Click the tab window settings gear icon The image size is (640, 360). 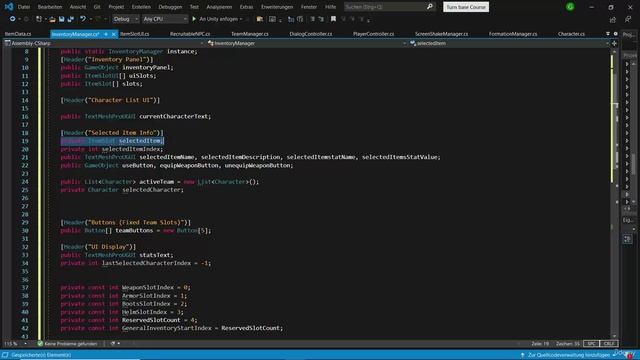tap(616, 34)
